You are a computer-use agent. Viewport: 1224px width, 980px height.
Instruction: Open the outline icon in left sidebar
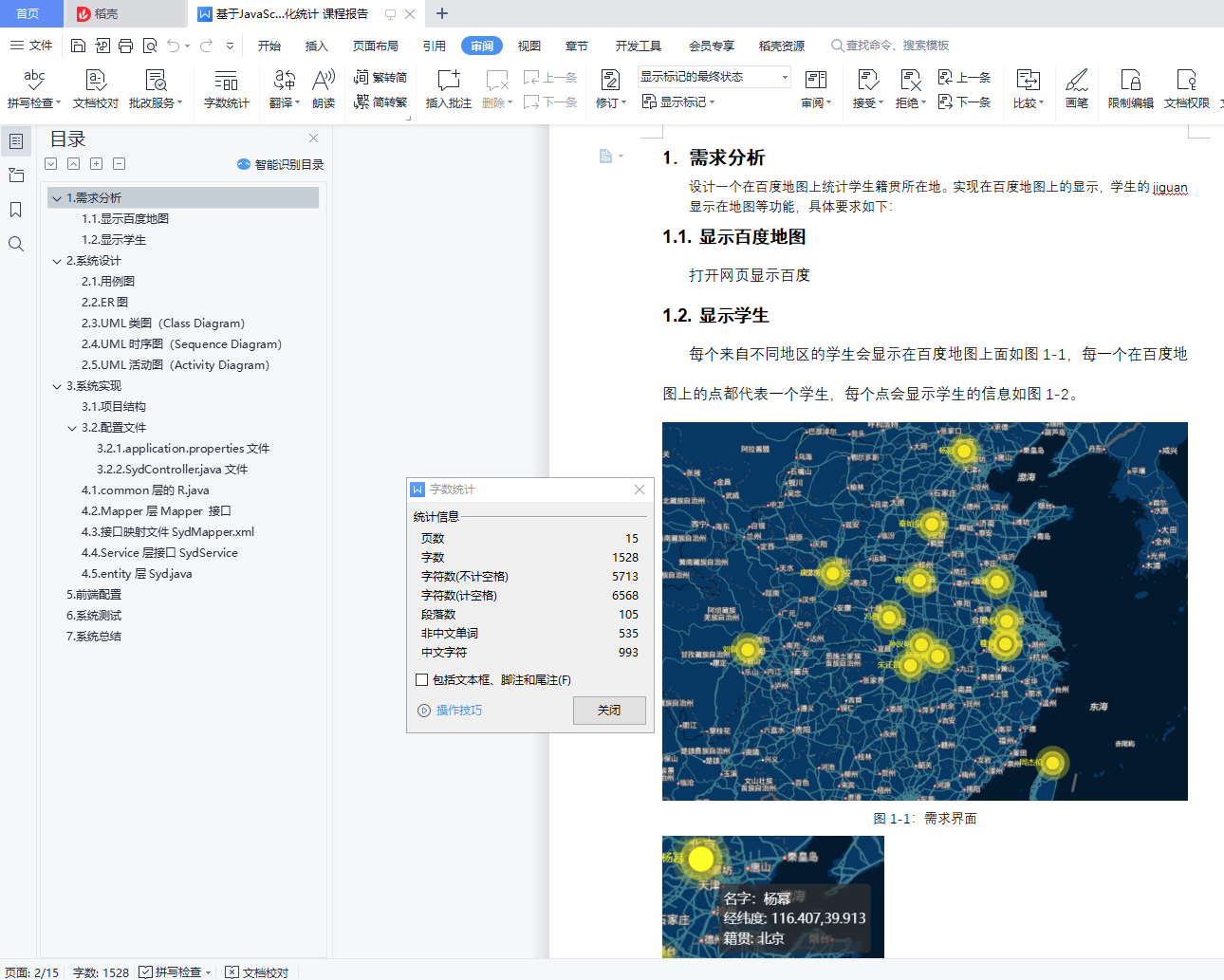pyautogui.click(x=16, y=141)
